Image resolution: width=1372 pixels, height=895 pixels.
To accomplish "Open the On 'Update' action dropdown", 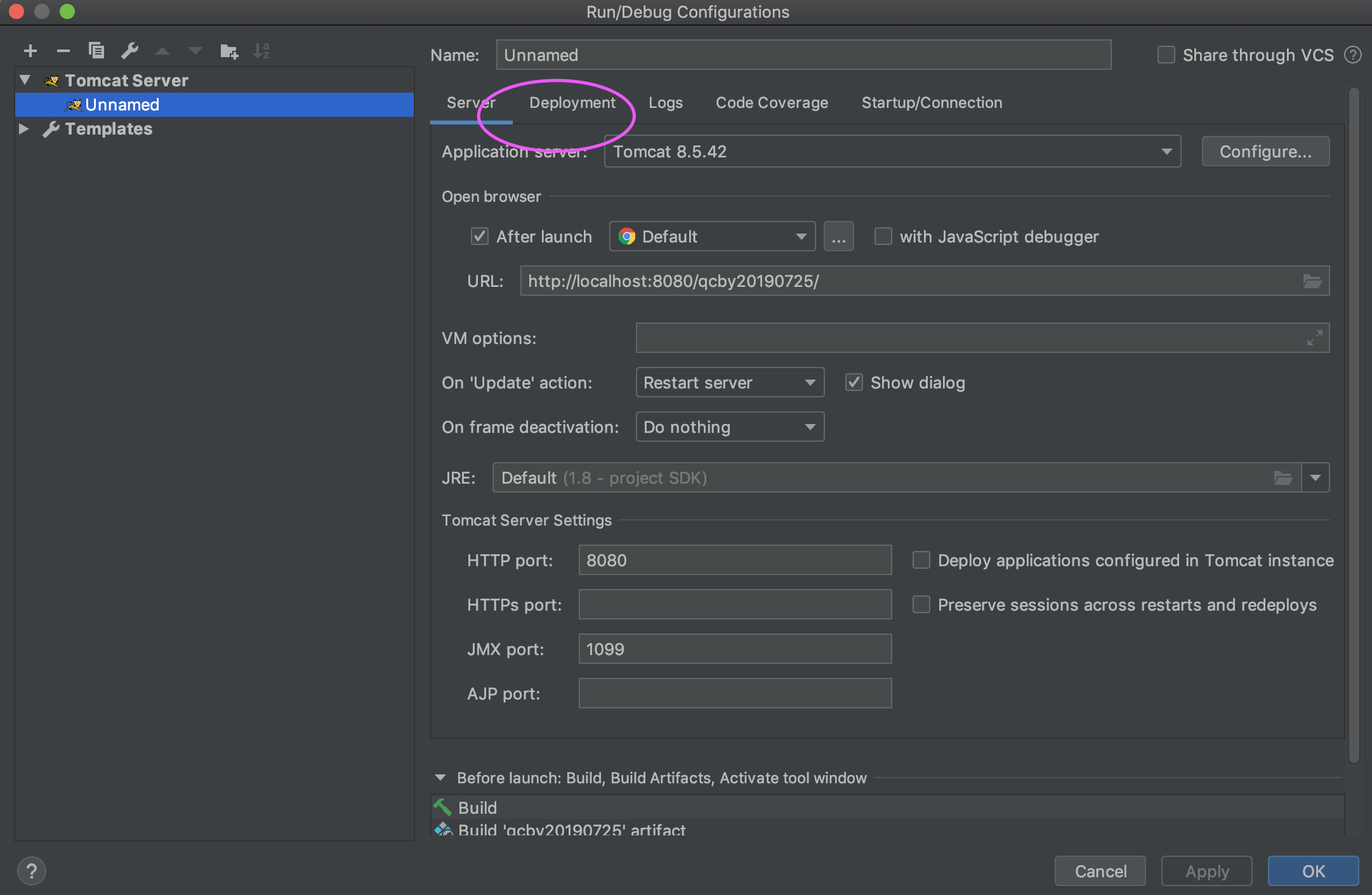I will (x=730, y=383).
